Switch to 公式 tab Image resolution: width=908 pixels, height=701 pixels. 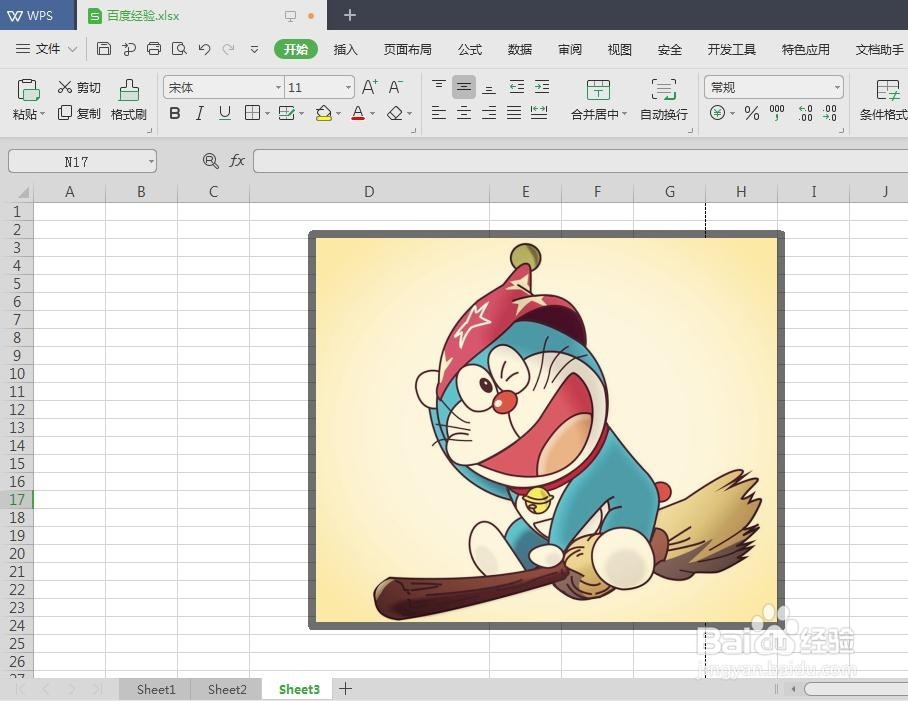coord(470,49)
